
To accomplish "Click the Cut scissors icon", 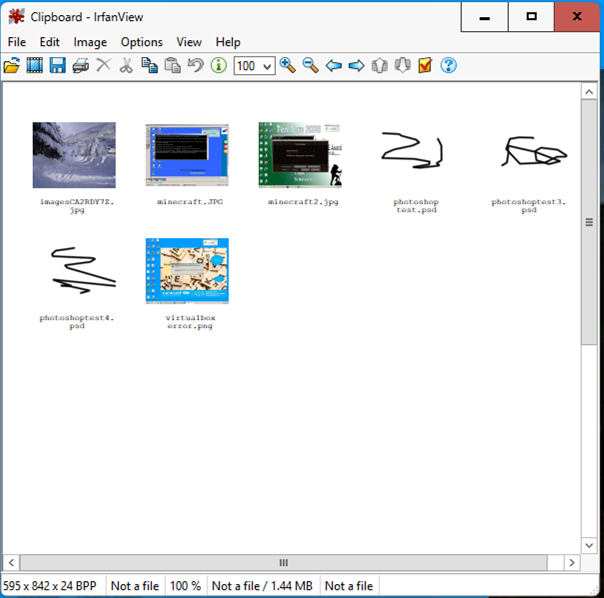I will pyautogui.click(x=126, y=66).
